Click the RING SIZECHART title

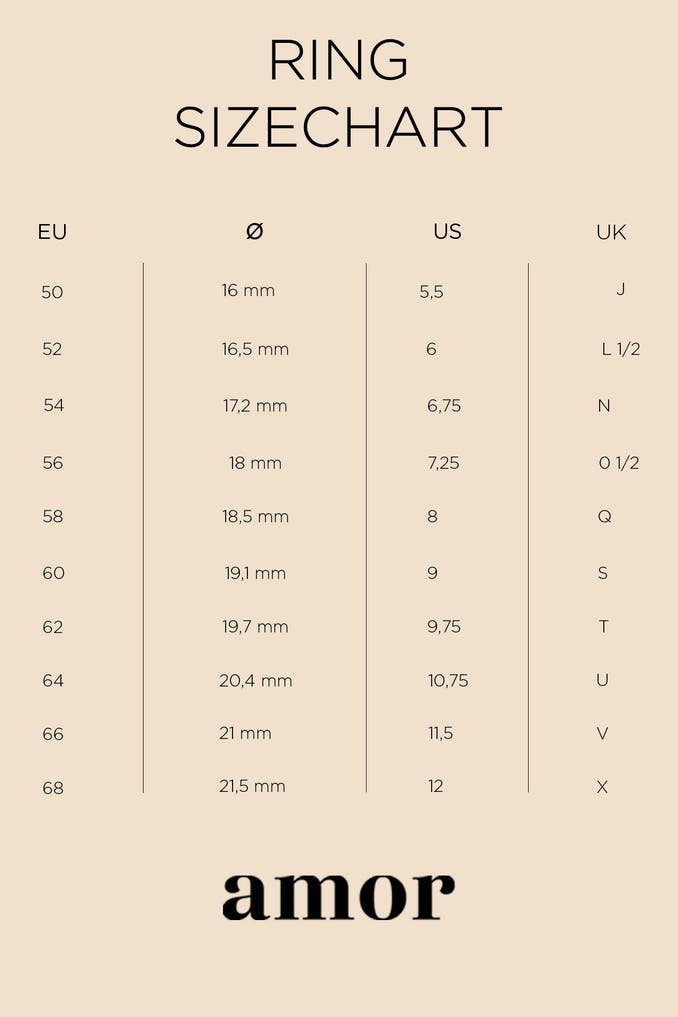coord(338,94)
